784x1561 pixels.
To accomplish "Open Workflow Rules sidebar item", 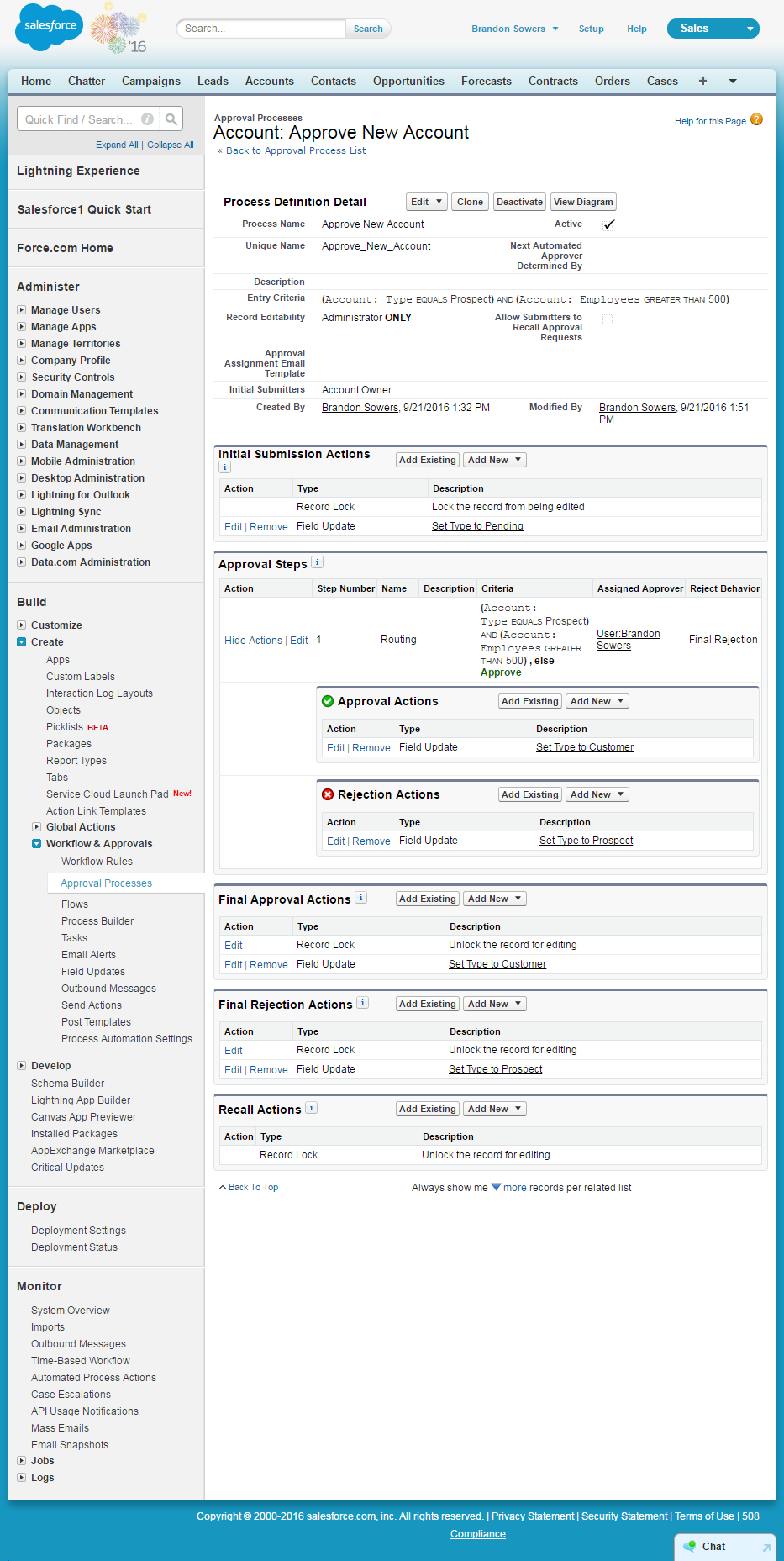I will tap(97, 862).
